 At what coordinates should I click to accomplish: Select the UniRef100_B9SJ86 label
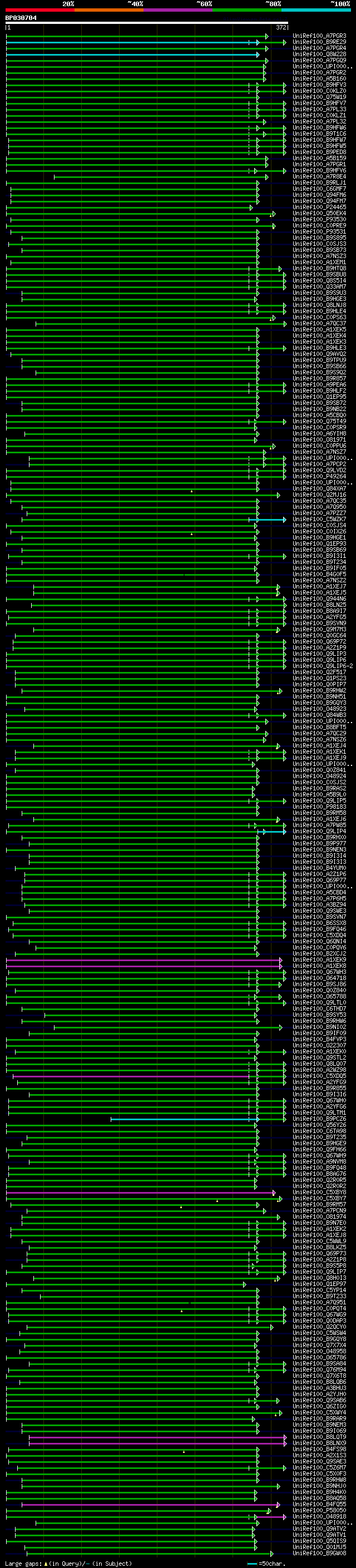click(x=319, y=985)
